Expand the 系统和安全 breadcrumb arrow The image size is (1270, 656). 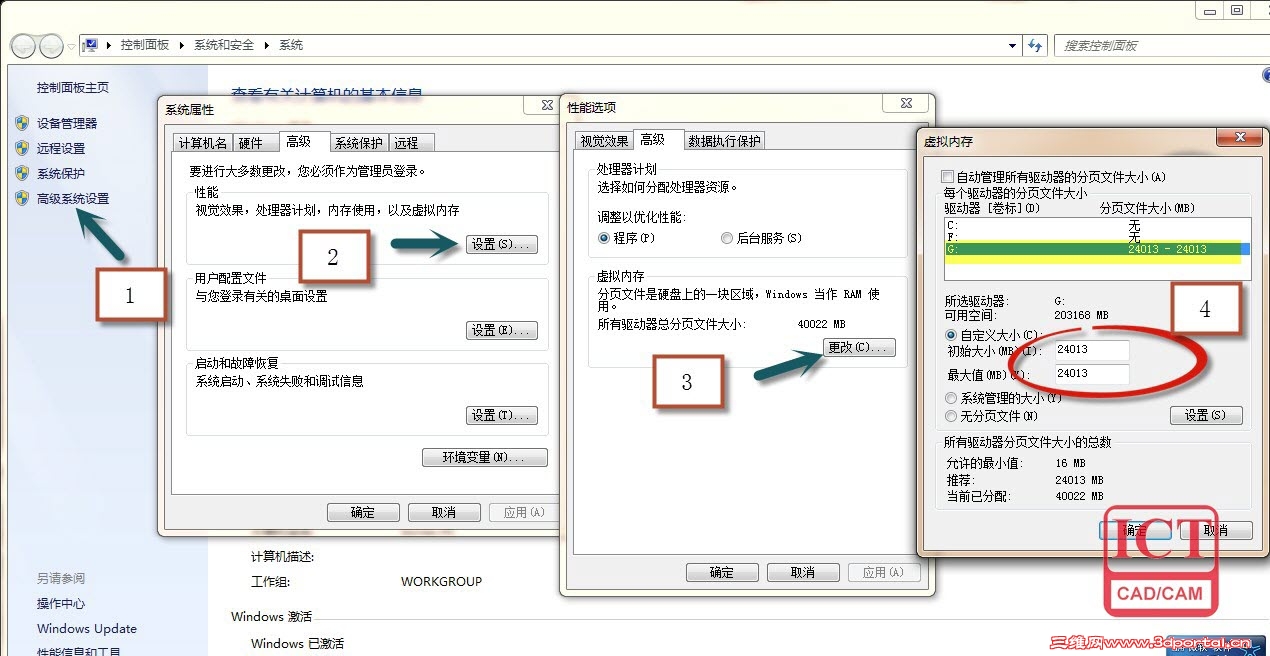tap(266, 45)
